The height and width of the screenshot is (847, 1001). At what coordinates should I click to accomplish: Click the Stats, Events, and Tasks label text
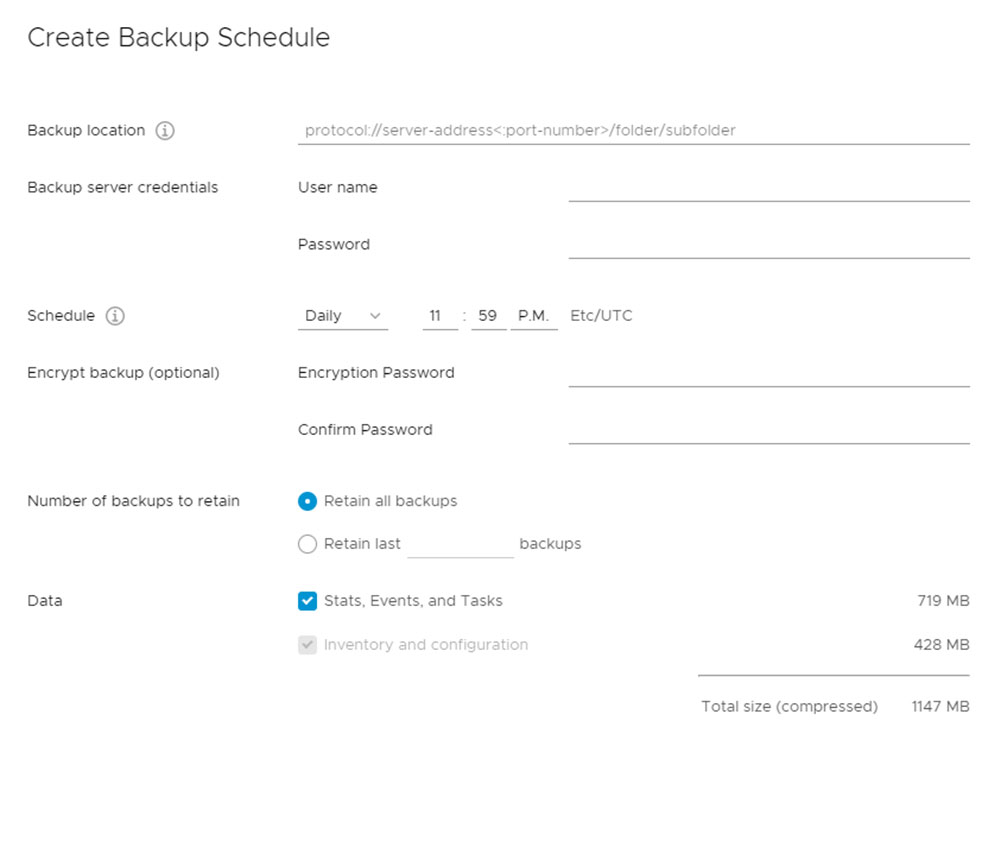413,601
